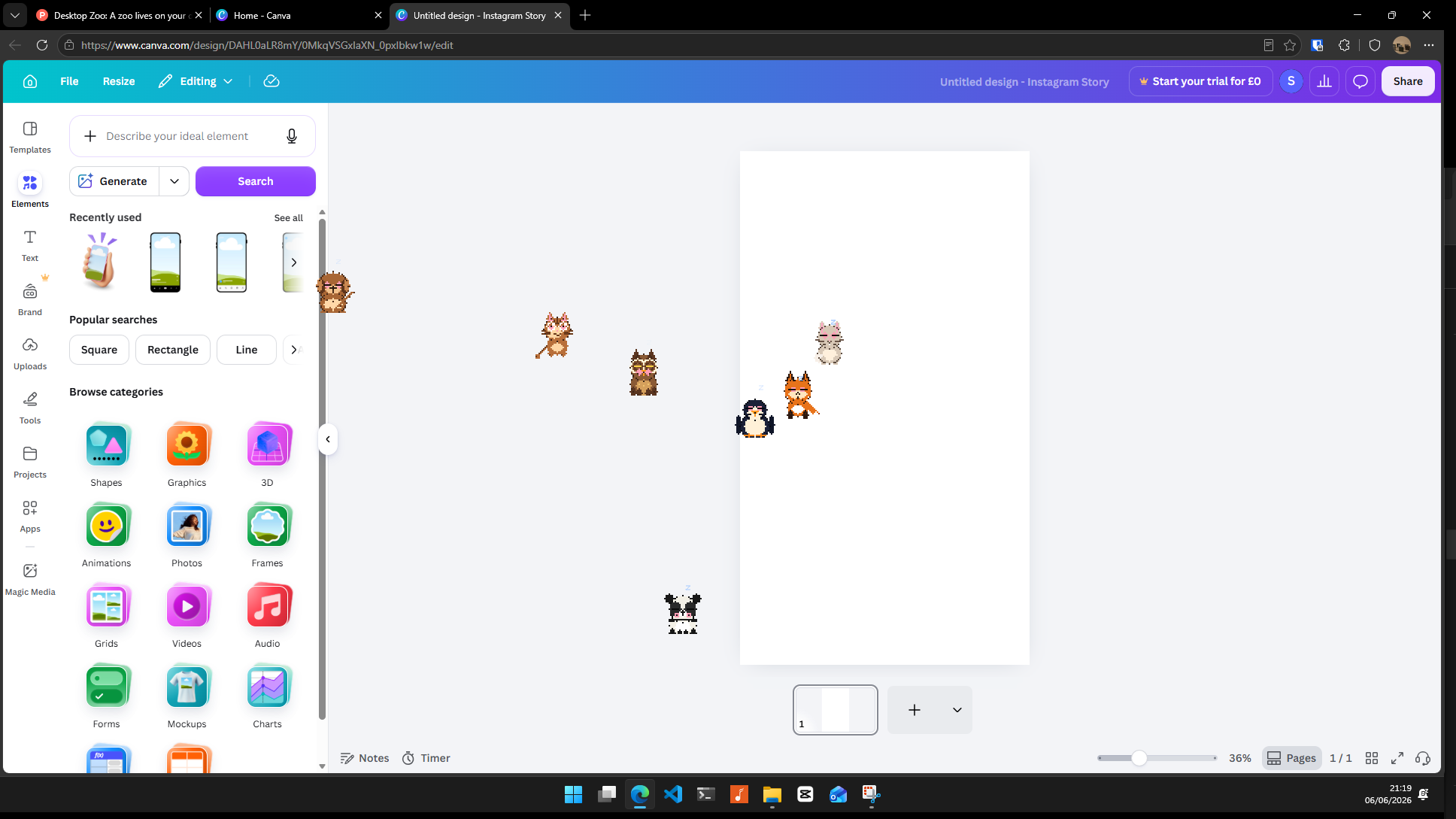Open the File menu
This screenshot has width=1456, height=819.
[69, 81]
